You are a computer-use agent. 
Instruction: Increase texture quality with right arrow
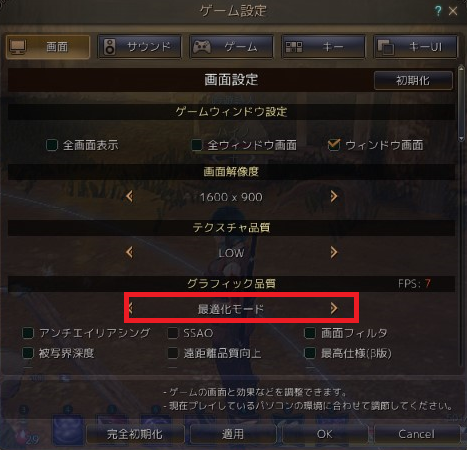point(334,252)
